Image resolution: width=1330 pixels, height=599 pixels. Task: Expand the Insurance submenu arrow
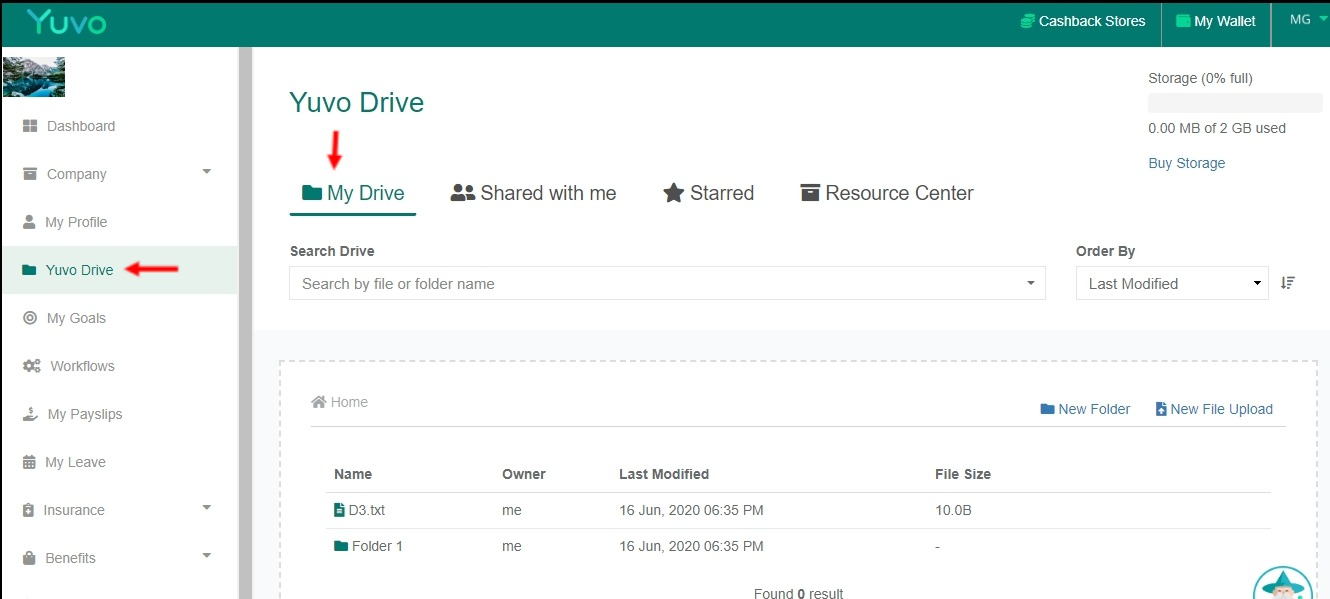coord(207,508)
